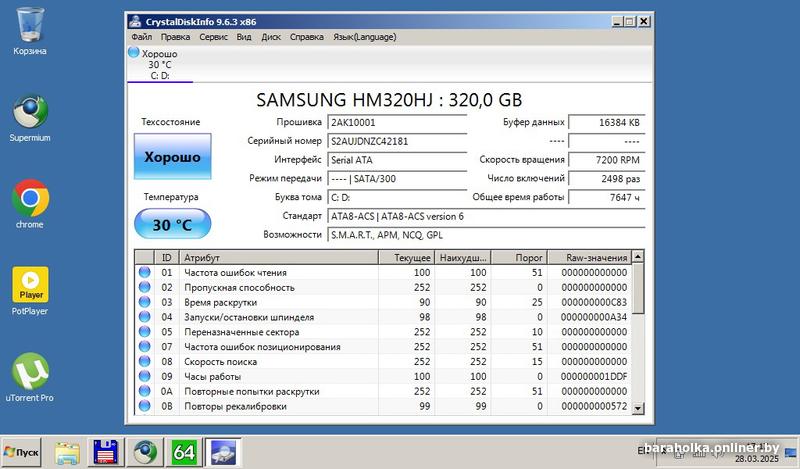
Task: Click the 30 °C temperature button
Action: [x=172, y=224]
